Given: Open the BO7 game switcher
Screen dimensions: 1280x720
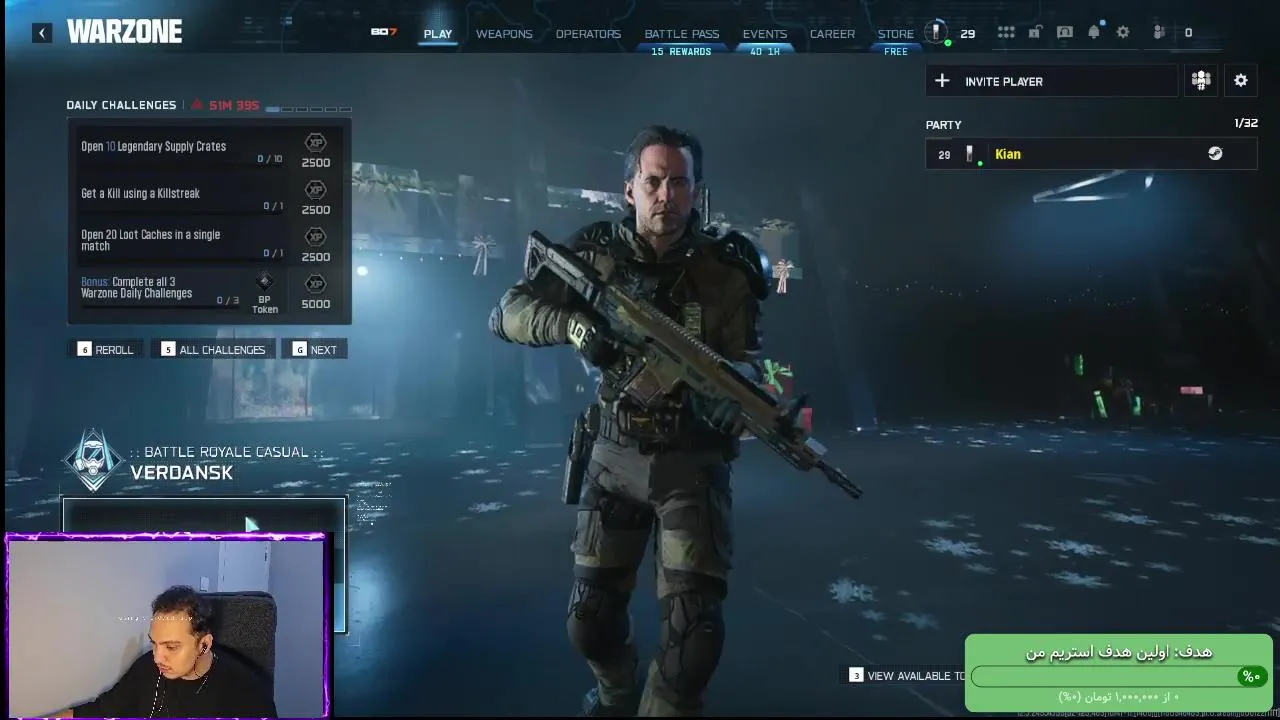Looking at the screenshot, I should click(x=384, y=32).
